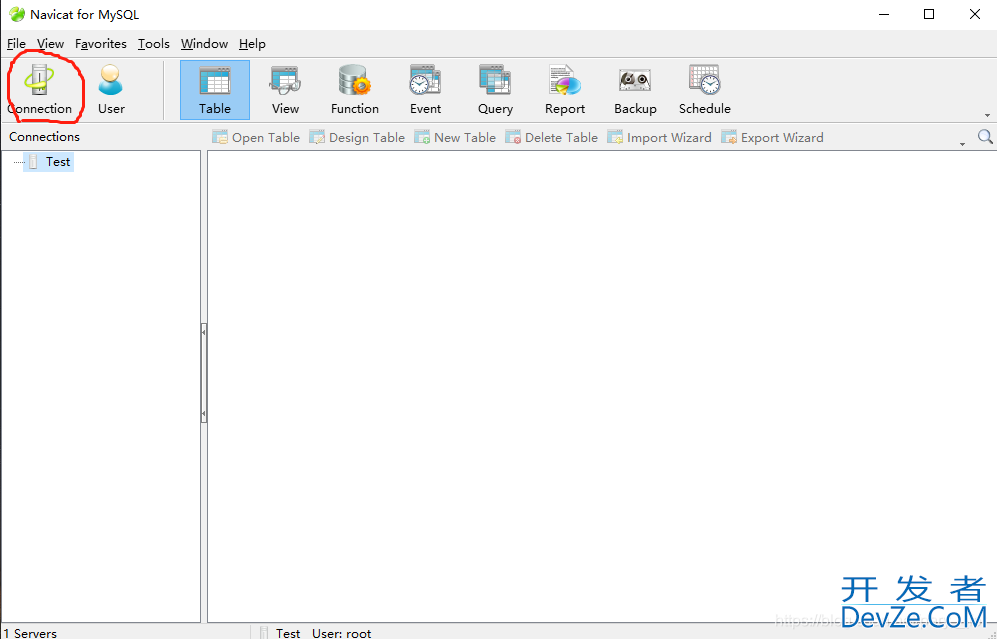
Task: Click the '1 Servers' status text
Action: point(29,633)
